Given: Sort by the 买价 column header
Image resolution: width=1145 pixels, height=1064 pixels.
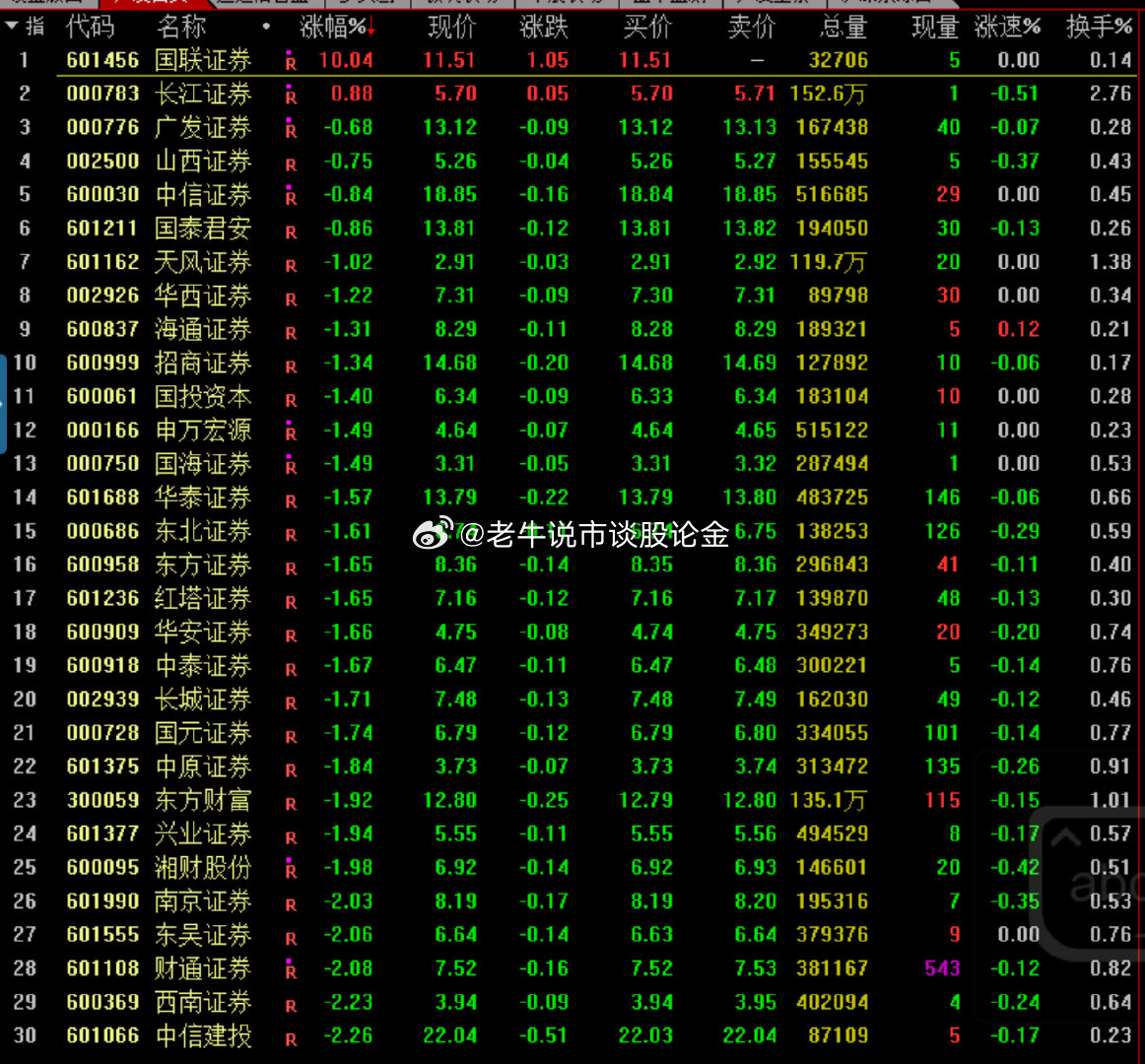Looking at the screenshot, I should 647,27.
